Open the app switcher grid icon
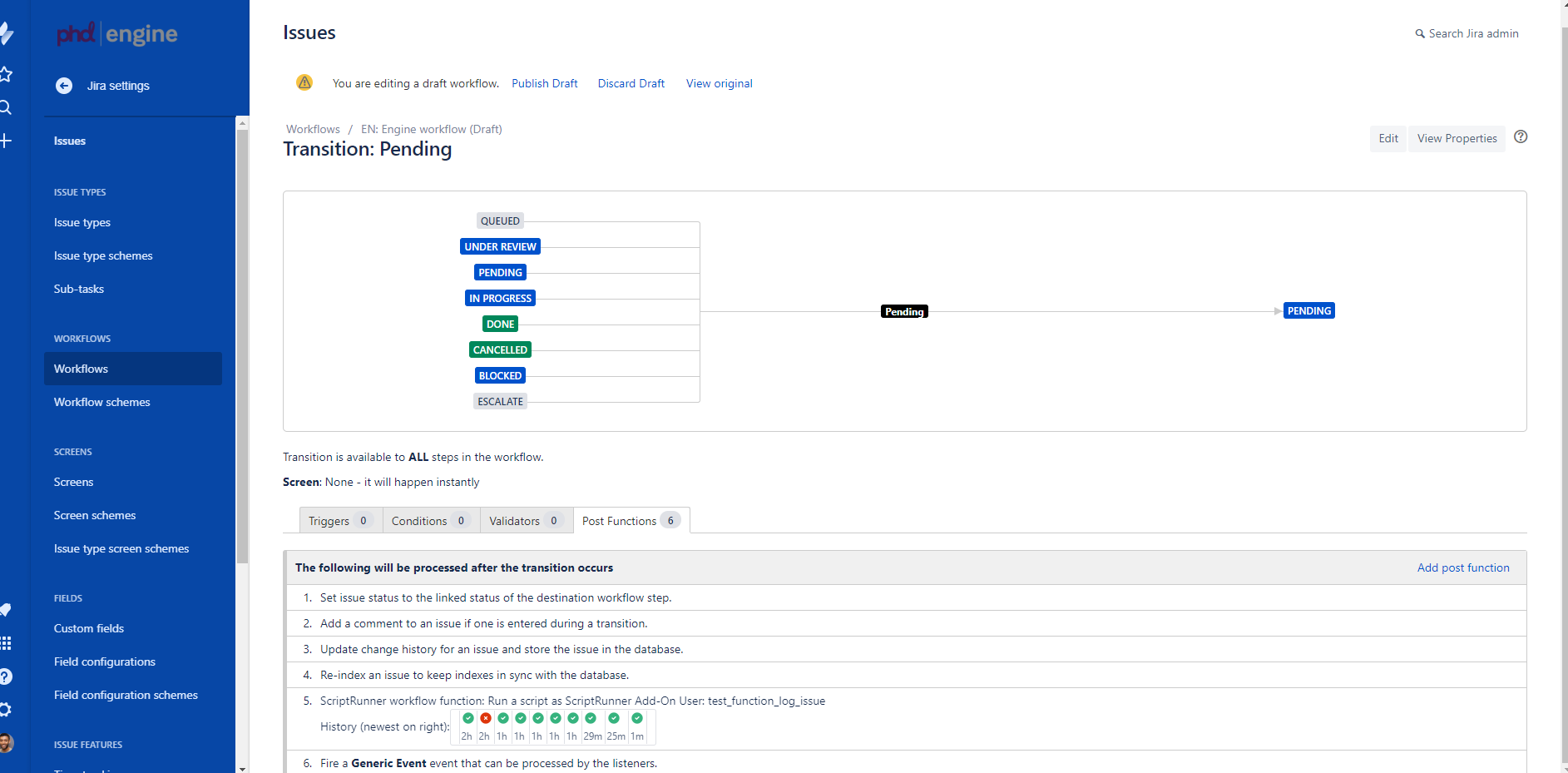This screenshot has width=1568, height=773. coord(7,642)
